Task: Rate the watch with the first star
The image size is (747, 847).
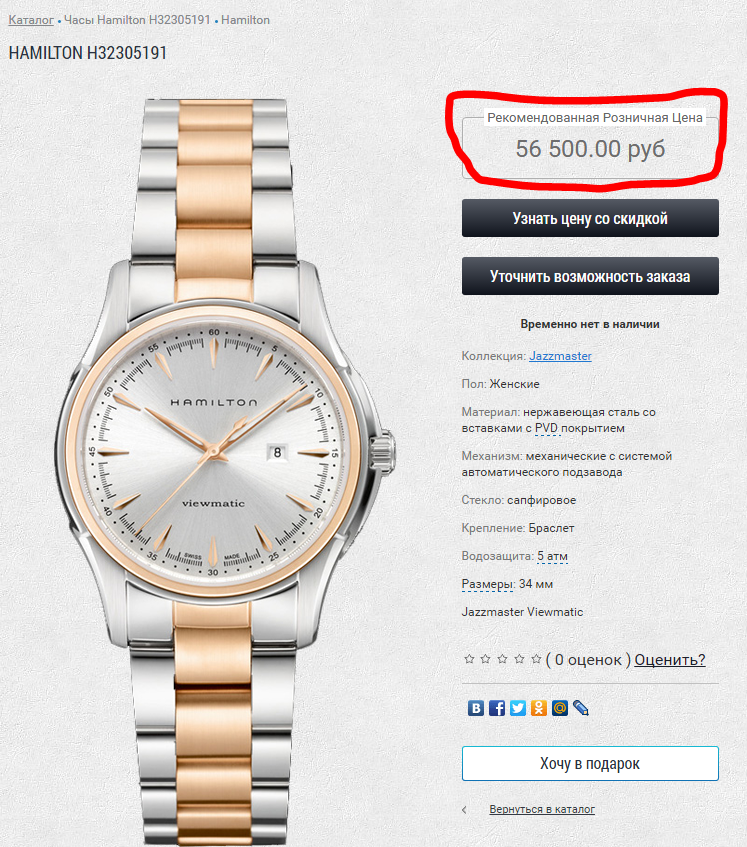Action: click(x=469, y=659)
